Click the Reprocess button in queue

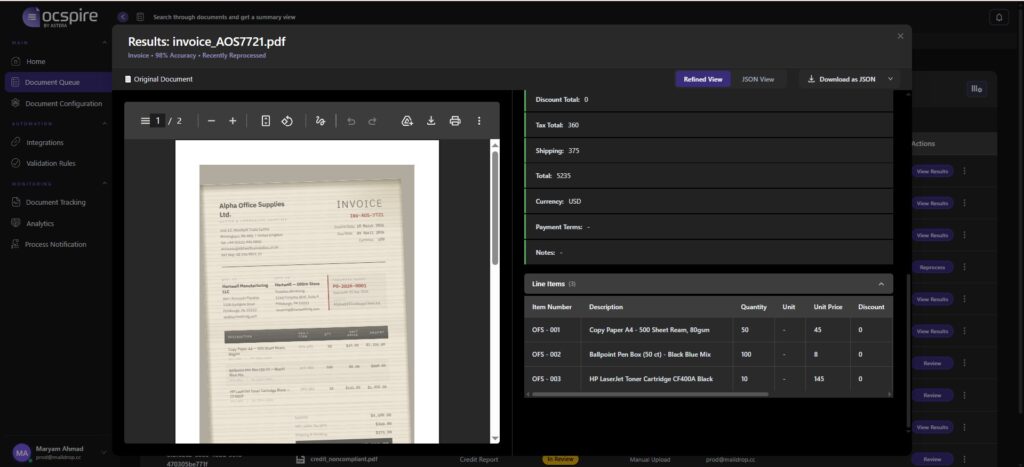[x=932, y=267]
